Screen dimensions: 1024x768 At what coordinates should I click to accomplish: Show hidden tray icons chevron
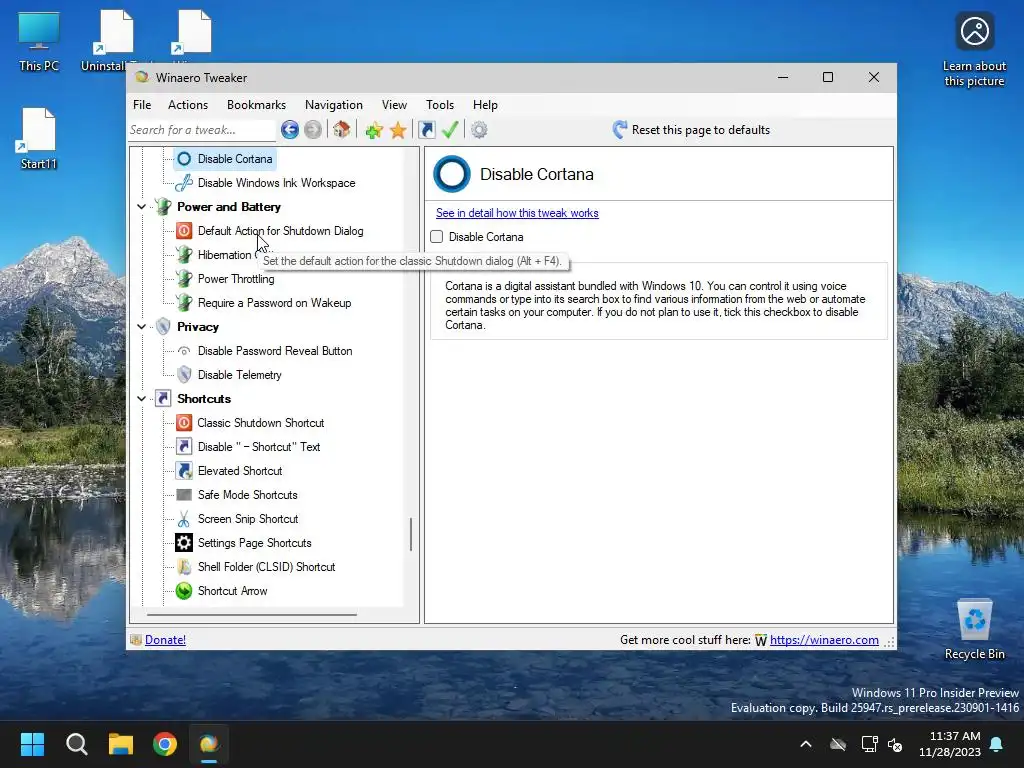tap(806, 744)
